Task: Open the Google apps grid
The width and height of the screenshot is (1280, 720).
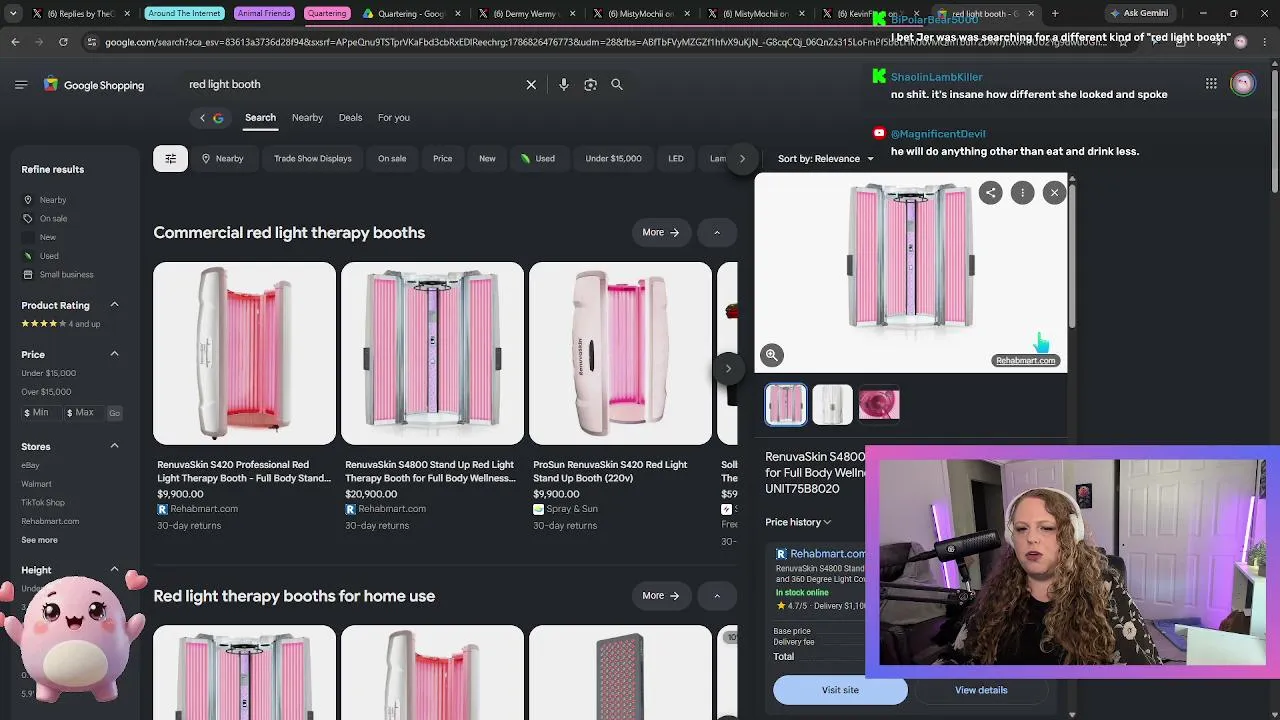Action: 1211,84
